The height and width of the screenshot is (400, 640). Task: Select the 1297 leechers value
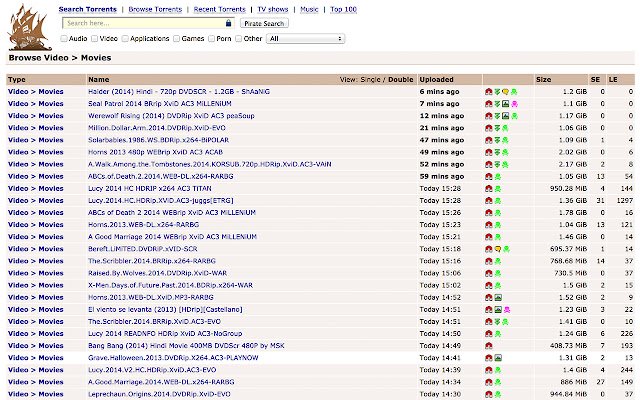tap(625, 201)
